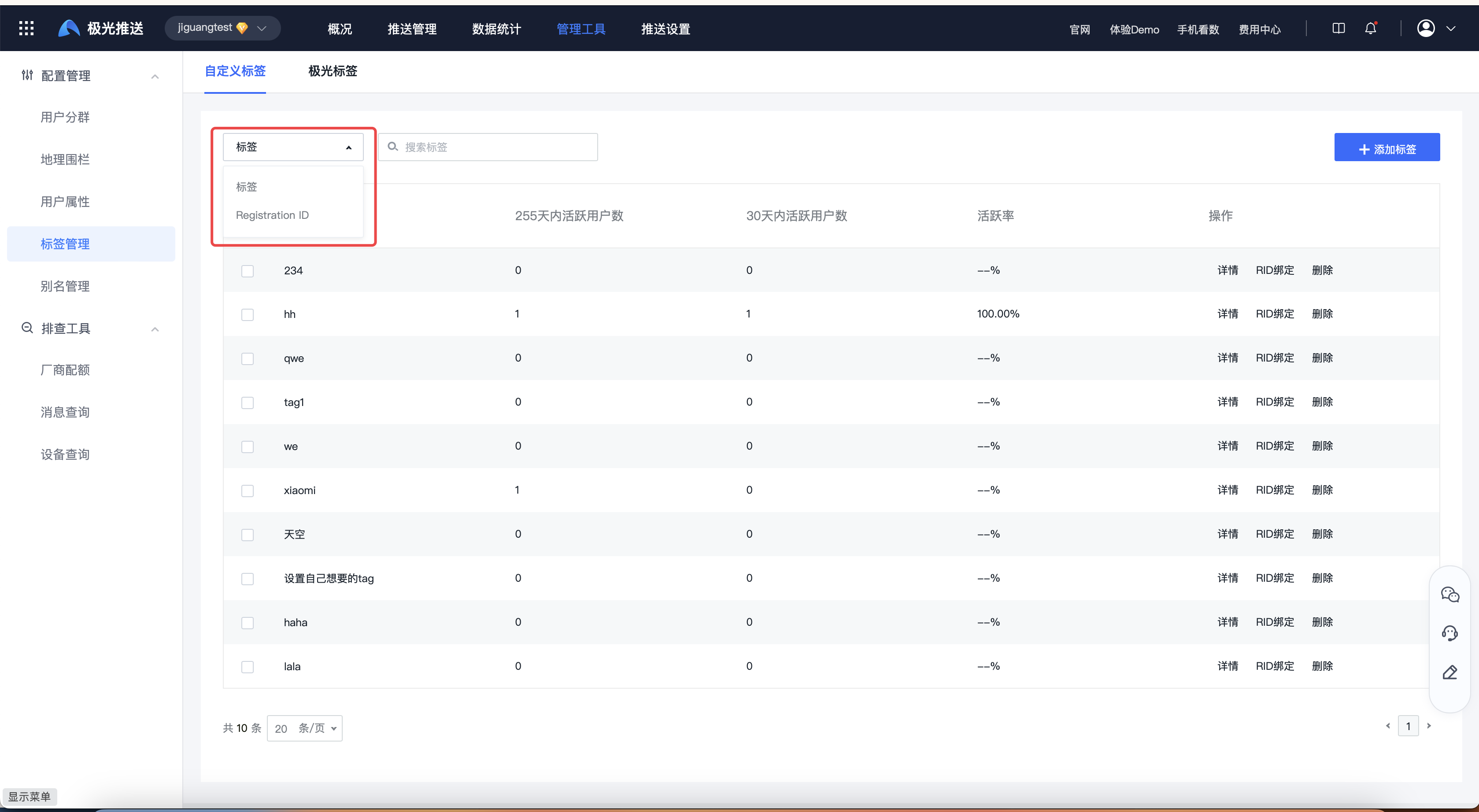Click the WeChat contact floating icon
Screen dimensions: 1479x812
point(1450,594)
